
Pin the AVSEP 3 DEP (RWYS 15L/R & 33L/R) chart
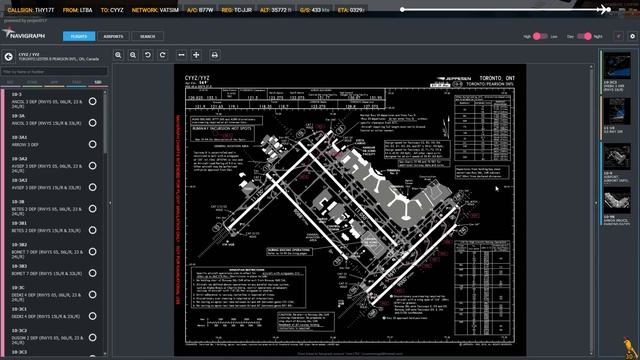pyautogui.click(x=93, y=187)
